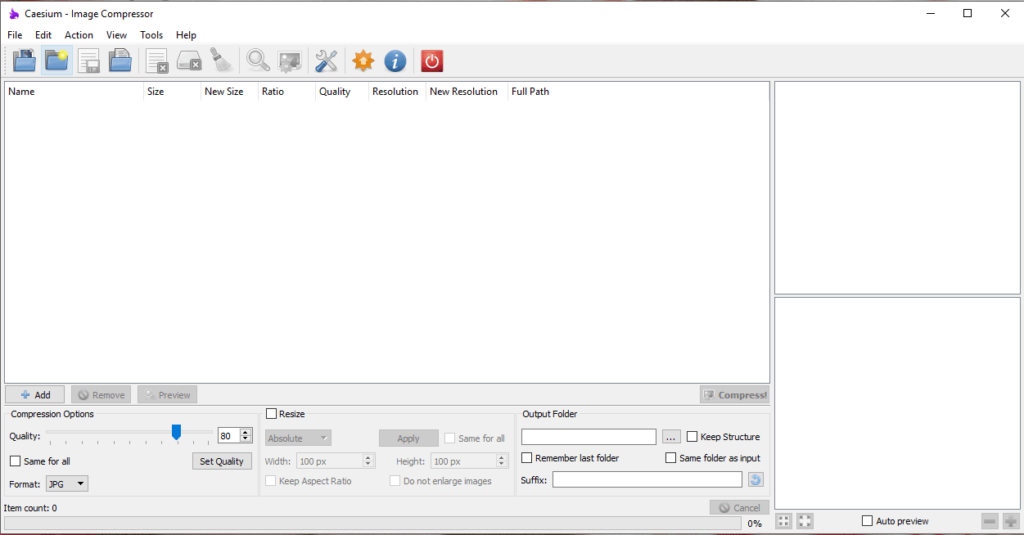Click the Quality column header

point(342,91)
